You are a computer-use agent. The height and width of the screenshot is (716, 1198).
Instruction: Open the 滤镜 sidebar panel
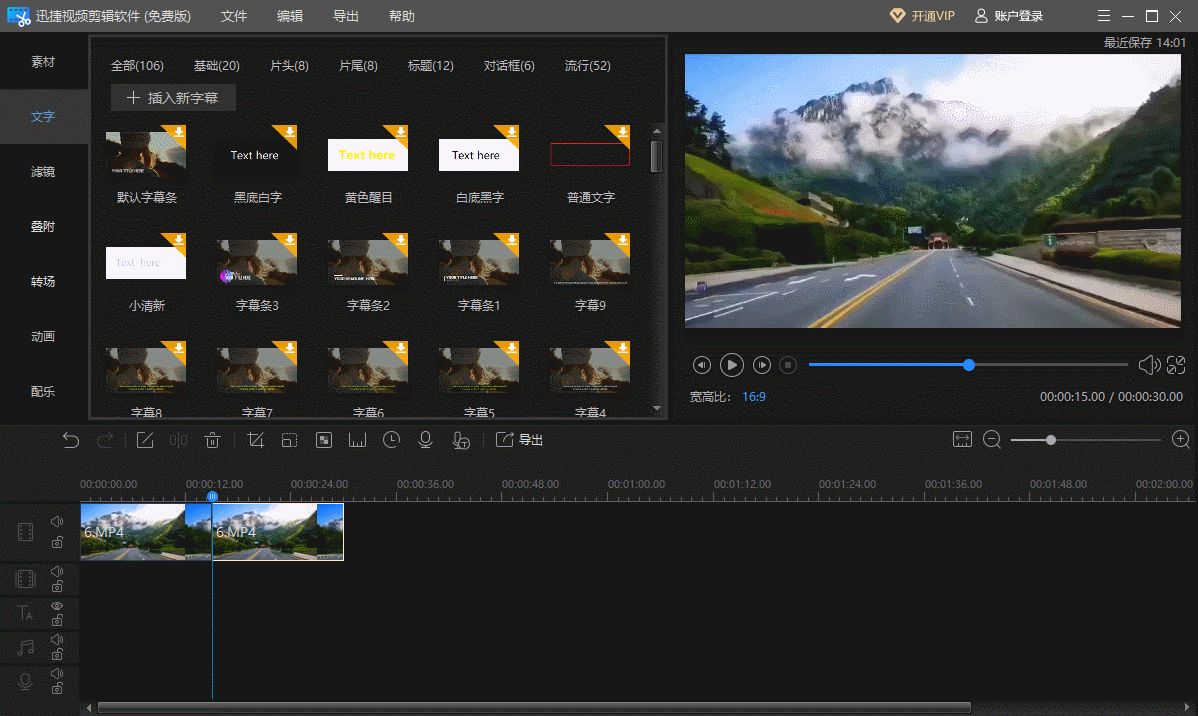[x=43, y=172]
